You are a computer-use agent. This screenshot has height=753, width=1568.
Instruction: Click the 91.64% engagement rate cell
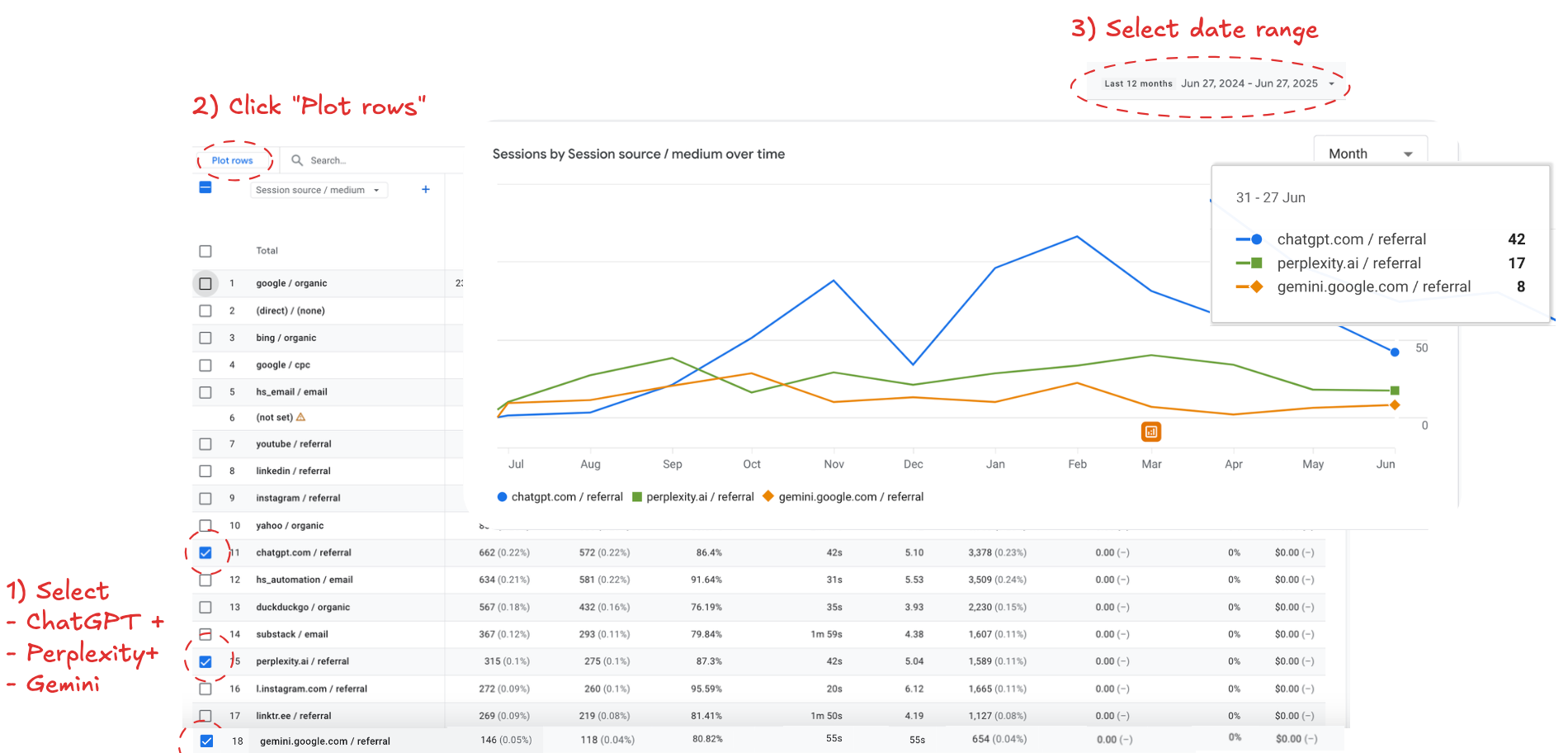tap(706, 580)
